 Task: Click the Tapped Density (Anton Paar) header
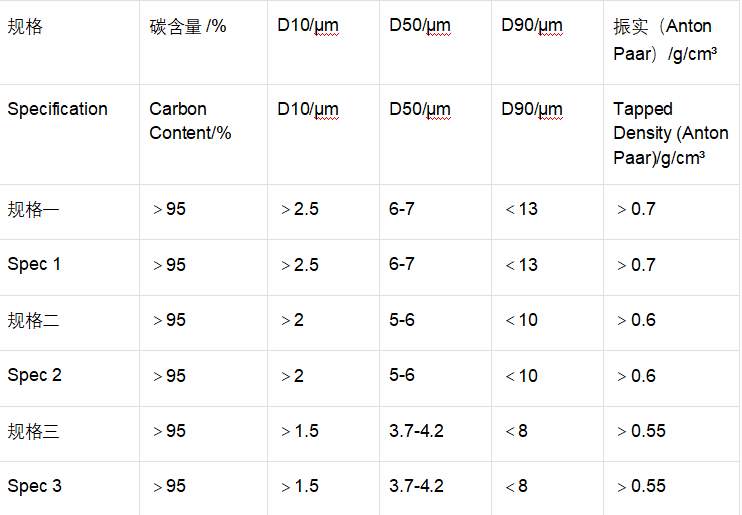coord(671,133)
